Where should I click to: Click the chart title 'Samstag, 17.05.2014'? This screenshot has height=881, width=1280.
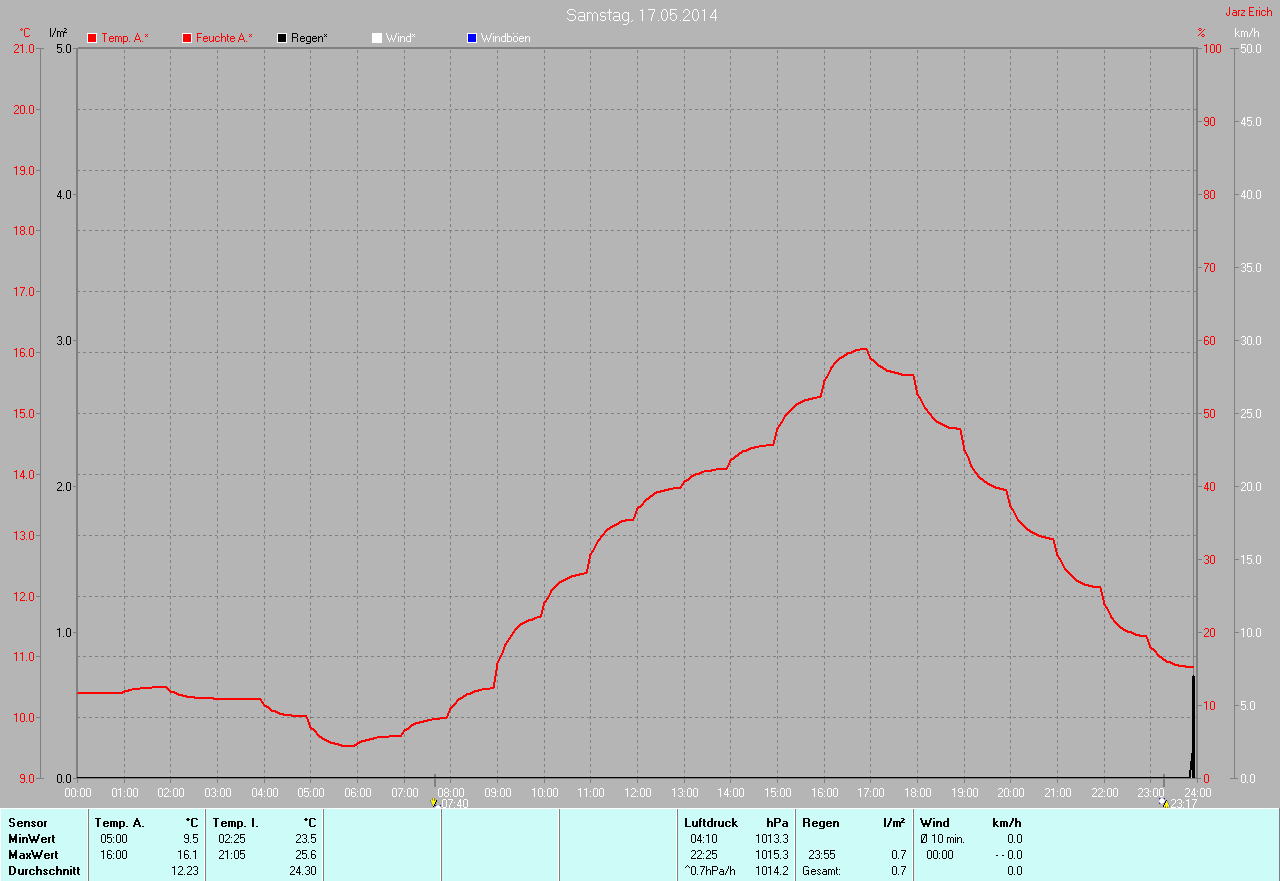click(641, 15)
